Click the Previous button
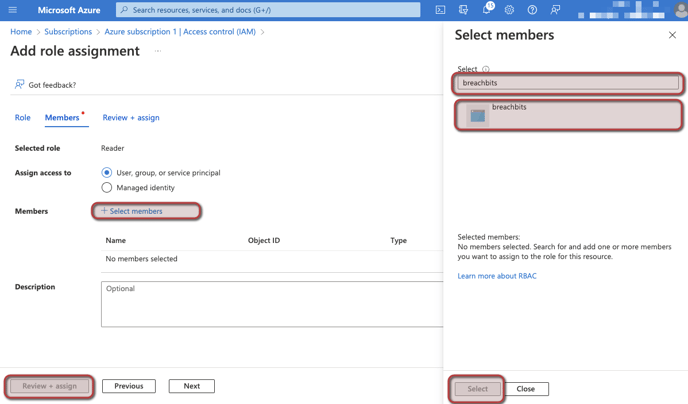This screenshot has height=404, width=688. pyautogui.click(x=129, y=386)
